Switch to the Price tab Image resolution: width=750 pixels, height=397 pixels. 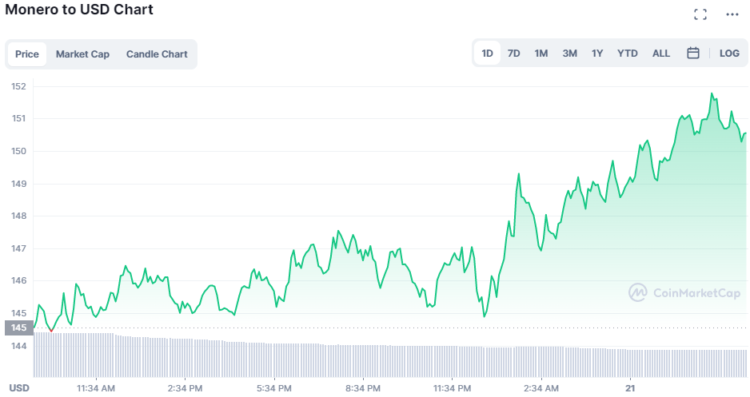click(27, 54)
